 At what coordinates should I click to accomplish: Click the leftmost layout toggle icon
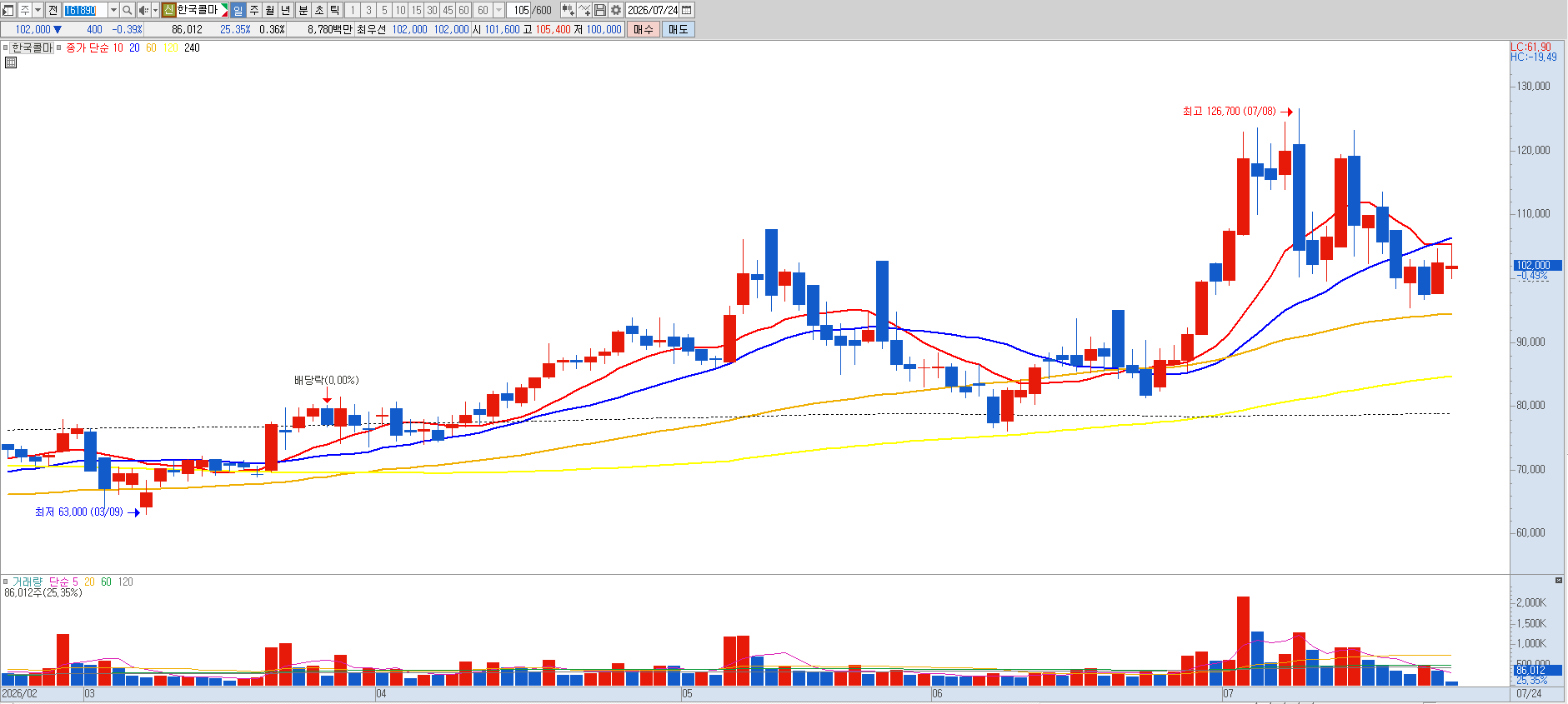coord(8,10)
